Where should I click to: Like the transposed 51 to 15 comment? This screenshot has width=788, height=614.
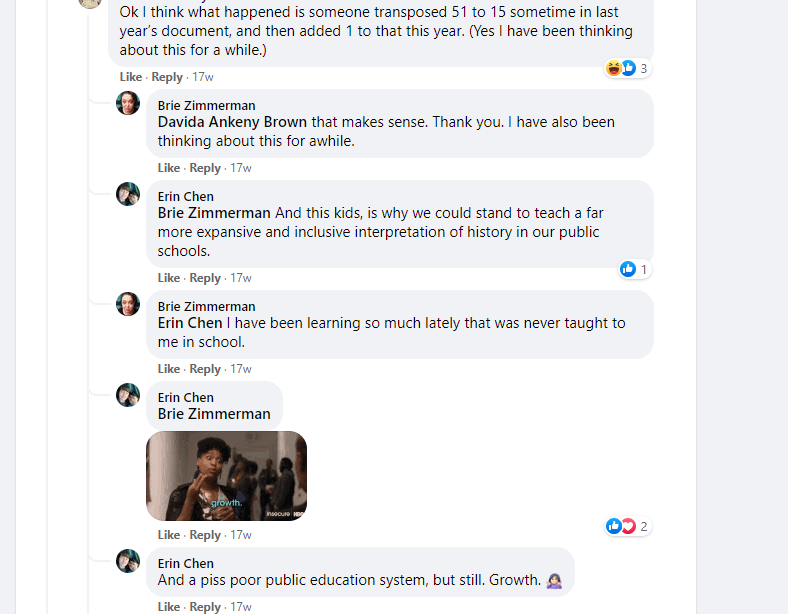(x=131, y=77)
